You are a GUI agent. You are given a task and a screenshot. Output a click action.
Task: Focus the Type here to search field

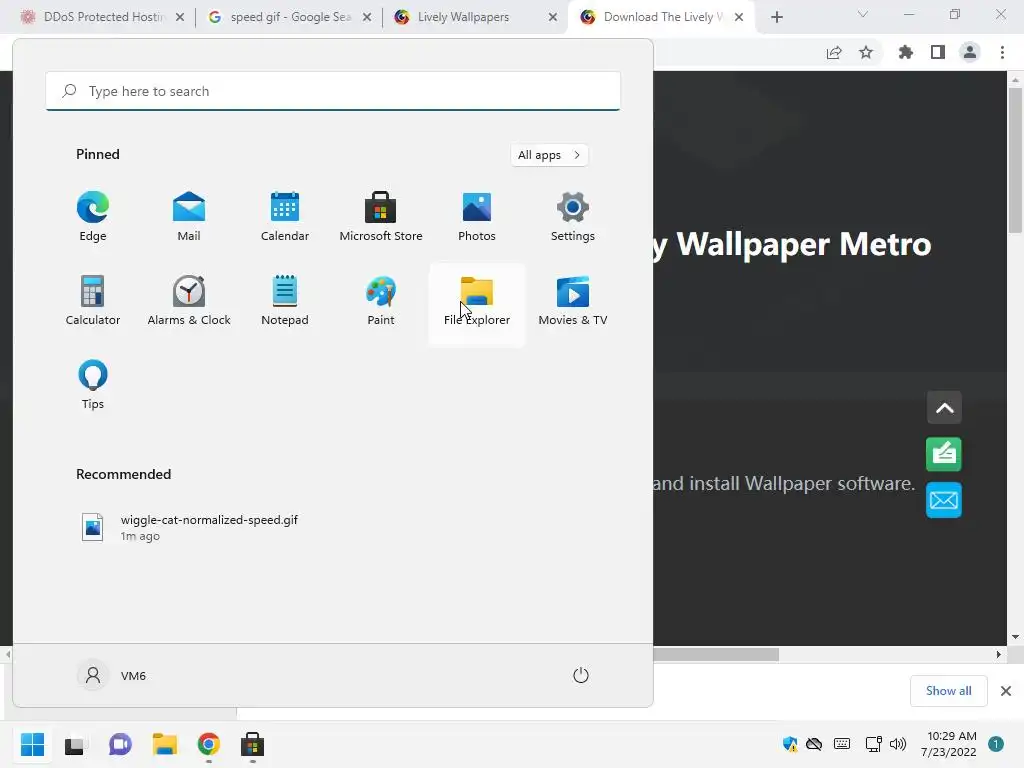[x=333, y=91]
